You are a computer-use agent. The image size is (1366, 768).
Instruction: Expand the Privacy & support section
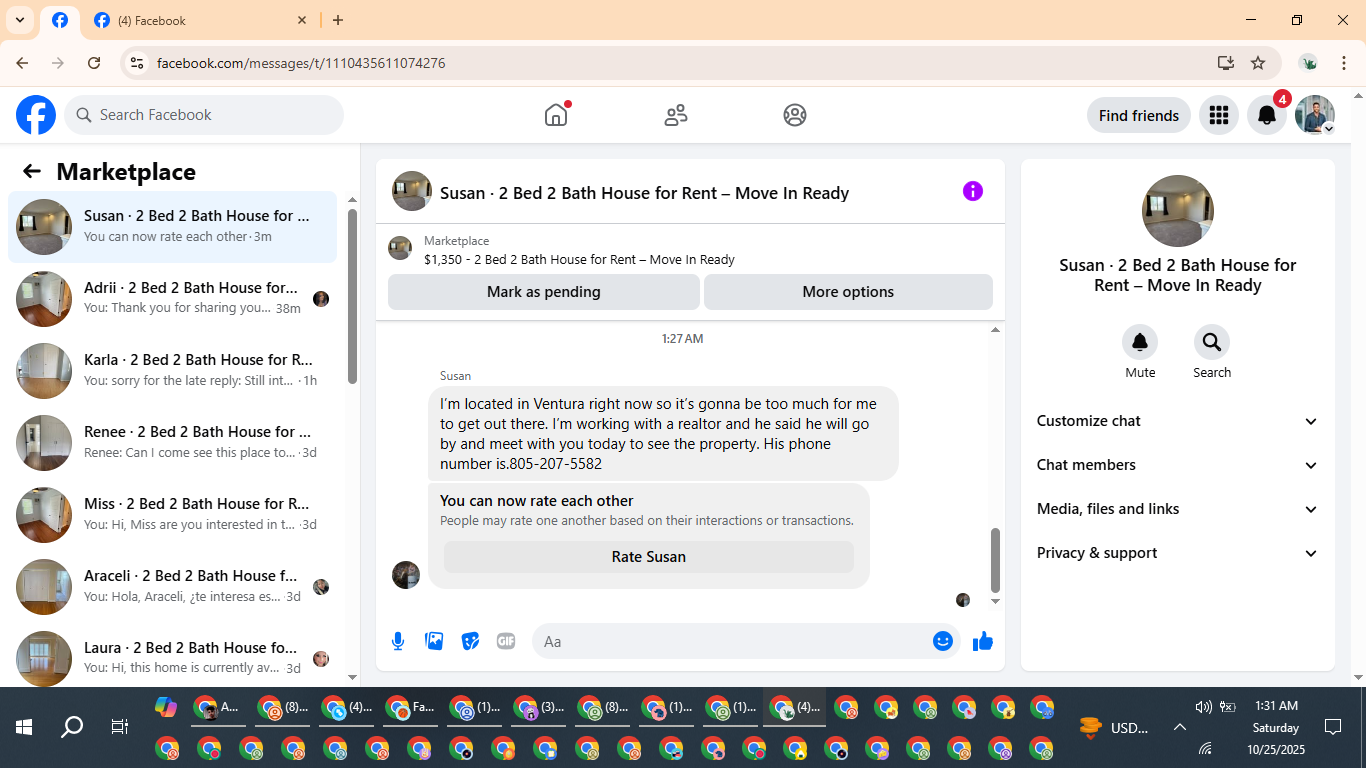pyautogui.click(x=1178, y=553)
